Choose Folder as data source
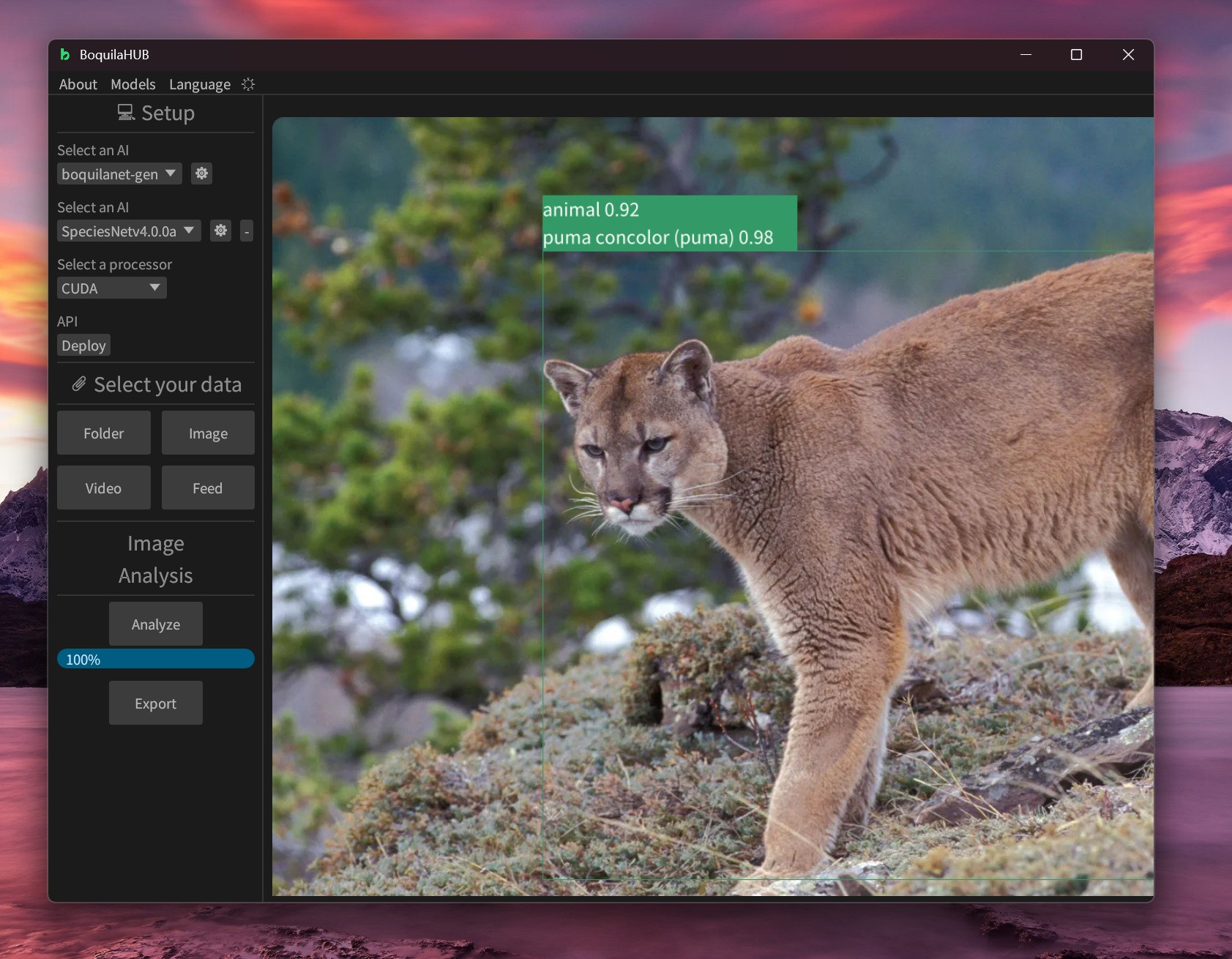1232x959 pixels. coord(104,433)
